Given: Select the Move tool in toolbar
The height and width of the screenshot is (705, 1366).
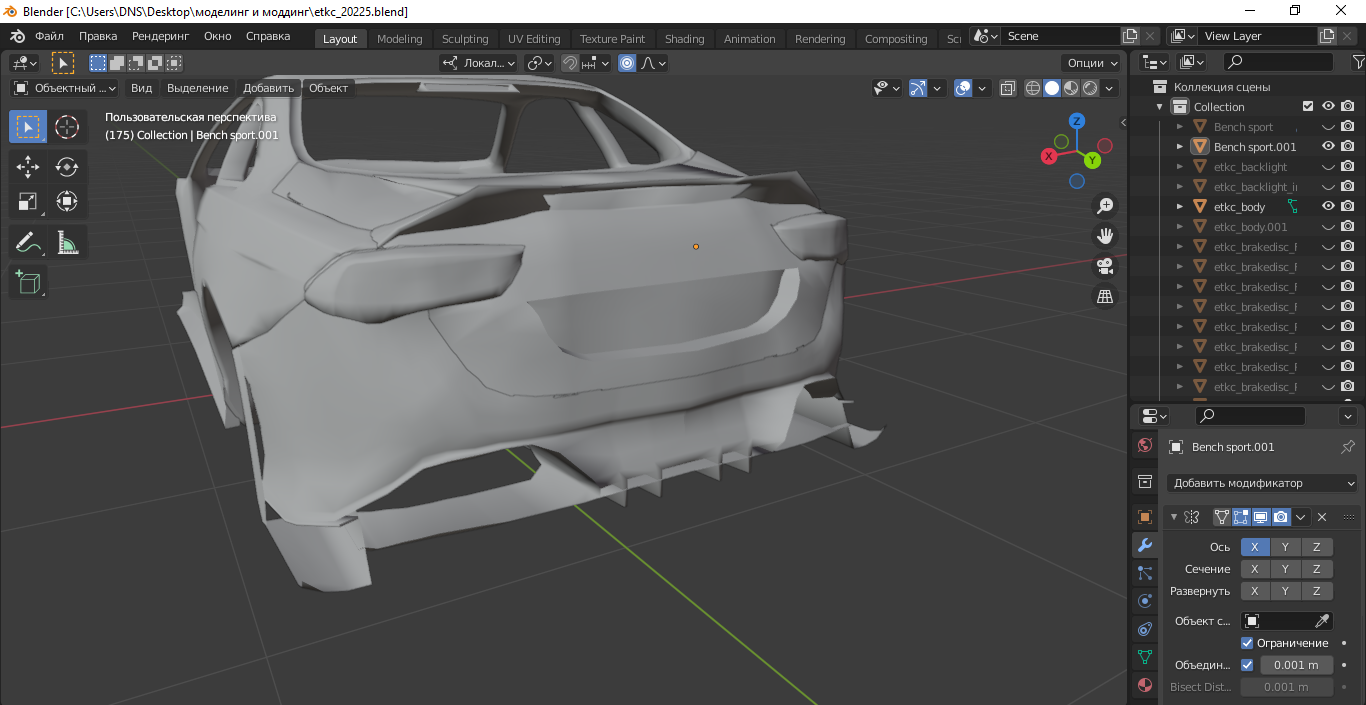Looking at the screenshot, I should [x=28, y=167].
